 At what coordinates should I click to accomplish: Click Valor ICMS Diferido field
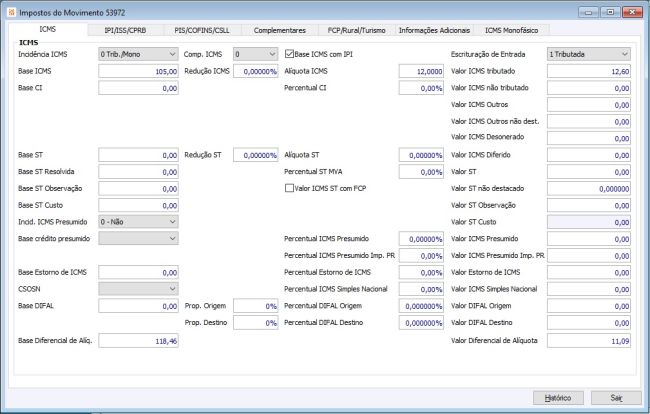(x=589, y=155)
